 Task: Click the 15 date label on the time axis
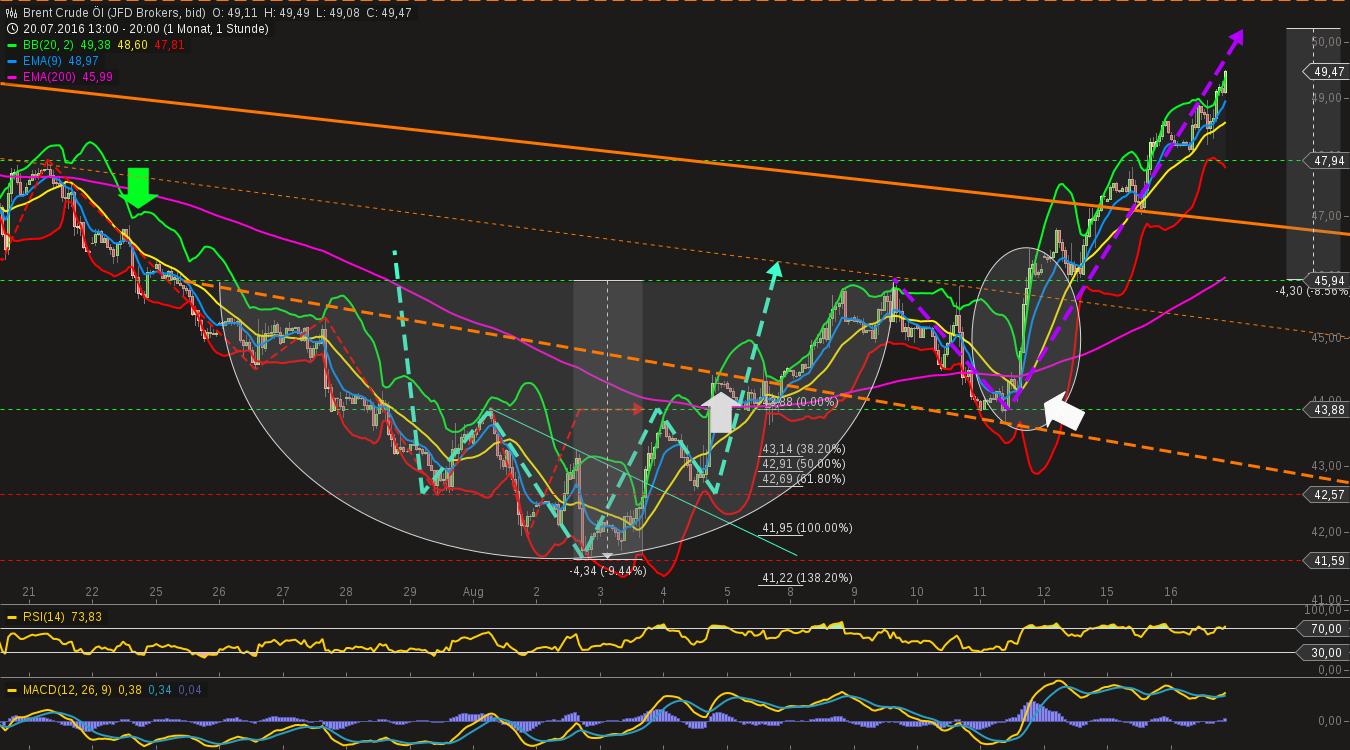[1107, 592]
